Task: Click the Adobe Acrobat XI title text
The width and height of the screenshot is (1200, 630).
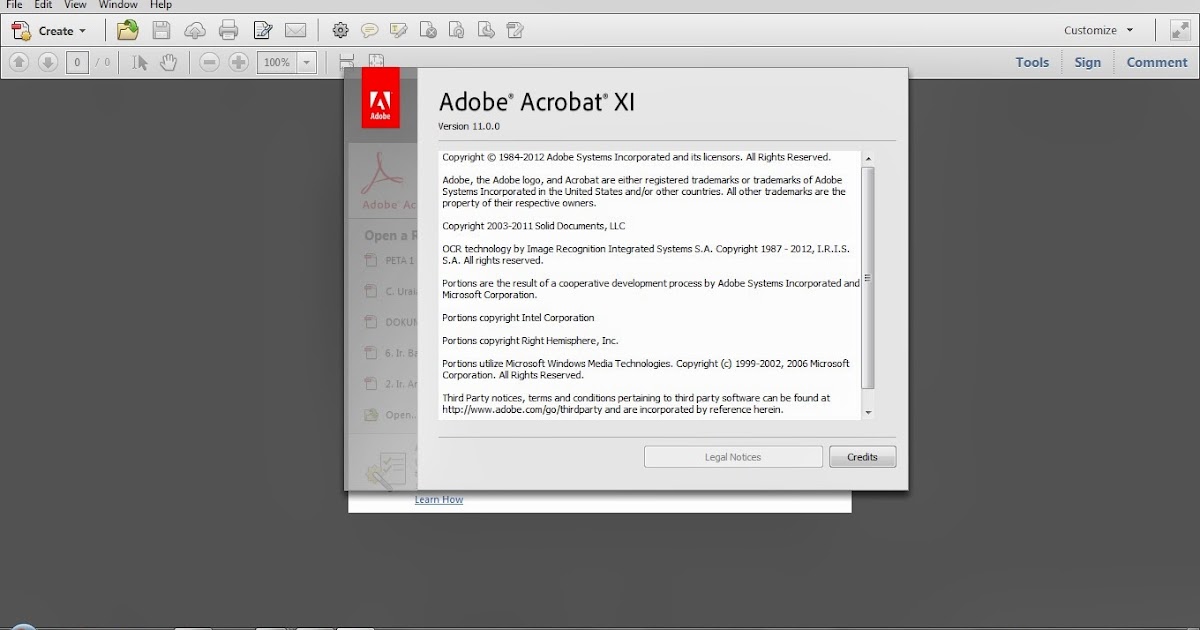Action: coord(537,102)
